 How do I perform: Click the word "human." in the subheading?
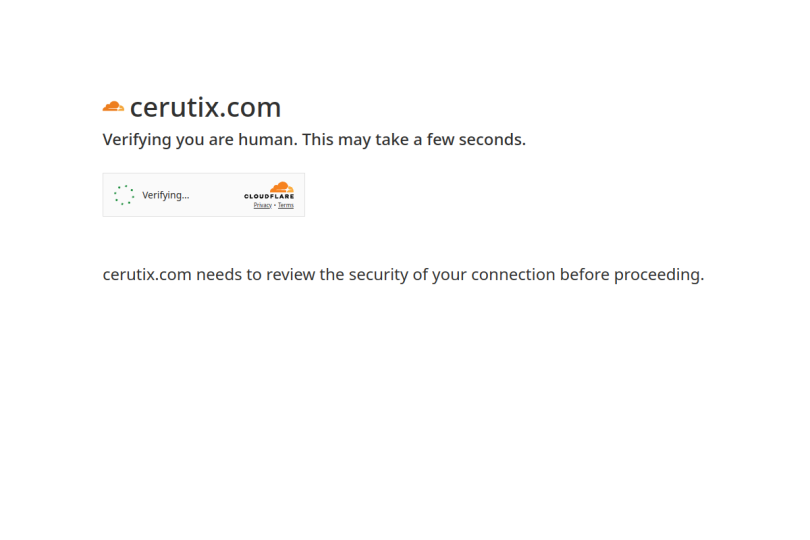click(x=268, y=140)
